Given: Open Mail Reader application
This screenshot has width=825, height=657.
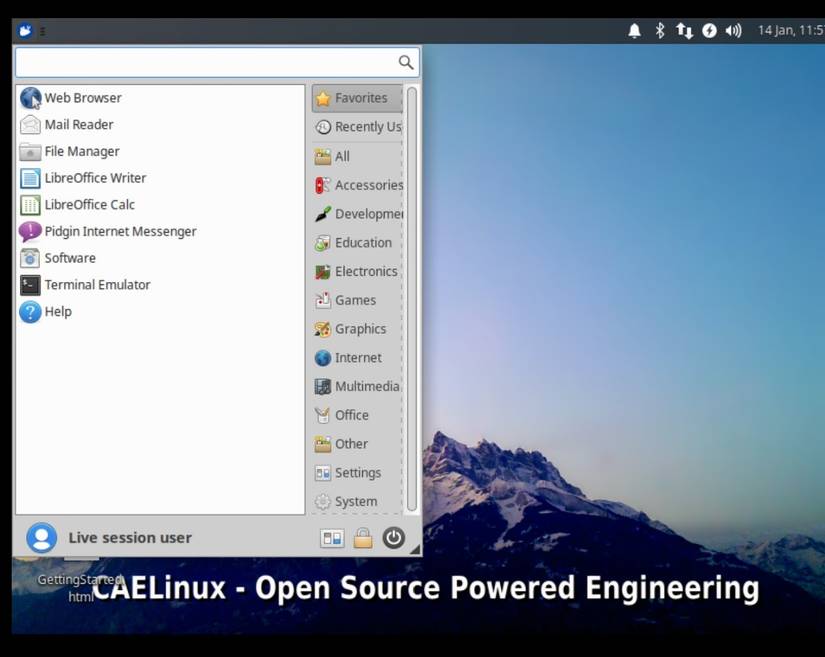Looking at the screenshot, I should coord(160,125).
